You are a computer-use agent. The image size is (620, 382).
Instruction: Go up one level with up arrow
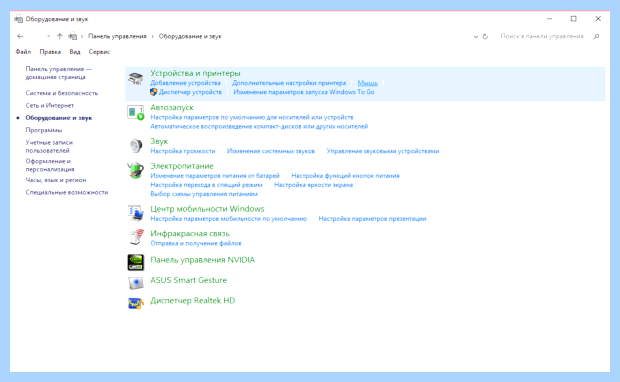[59, 36]
